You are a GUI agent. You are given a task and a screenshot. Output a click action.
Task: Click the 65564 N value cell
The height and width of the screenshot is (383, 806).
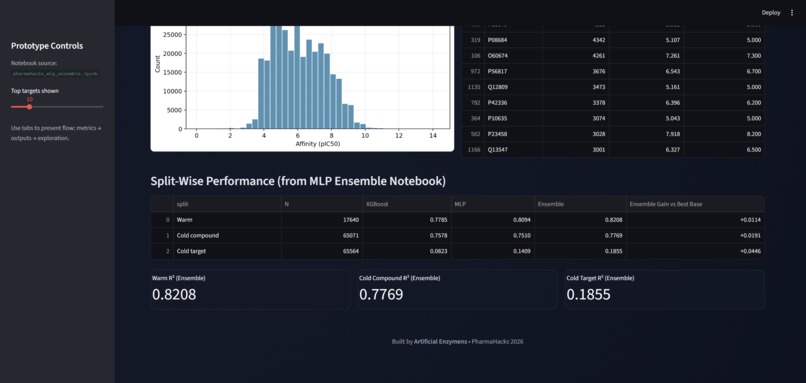322,251
